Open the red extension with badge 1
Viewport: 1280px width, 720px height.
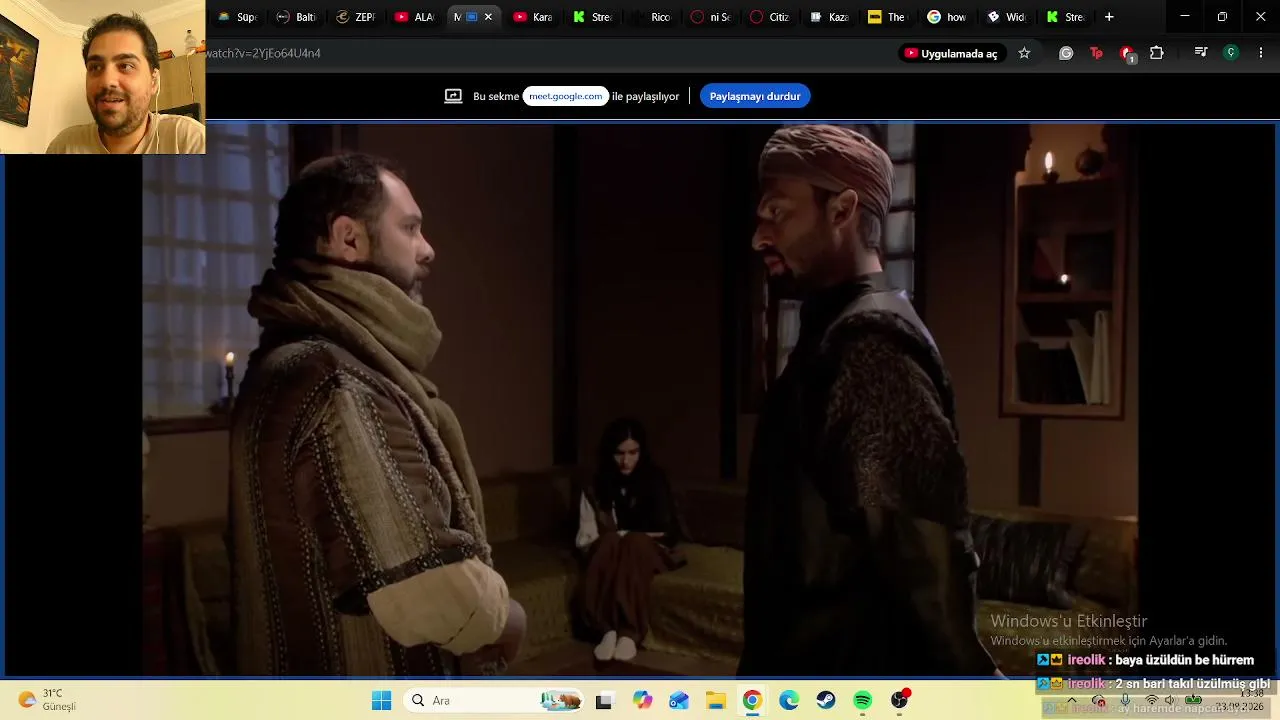pos(1127,54)
